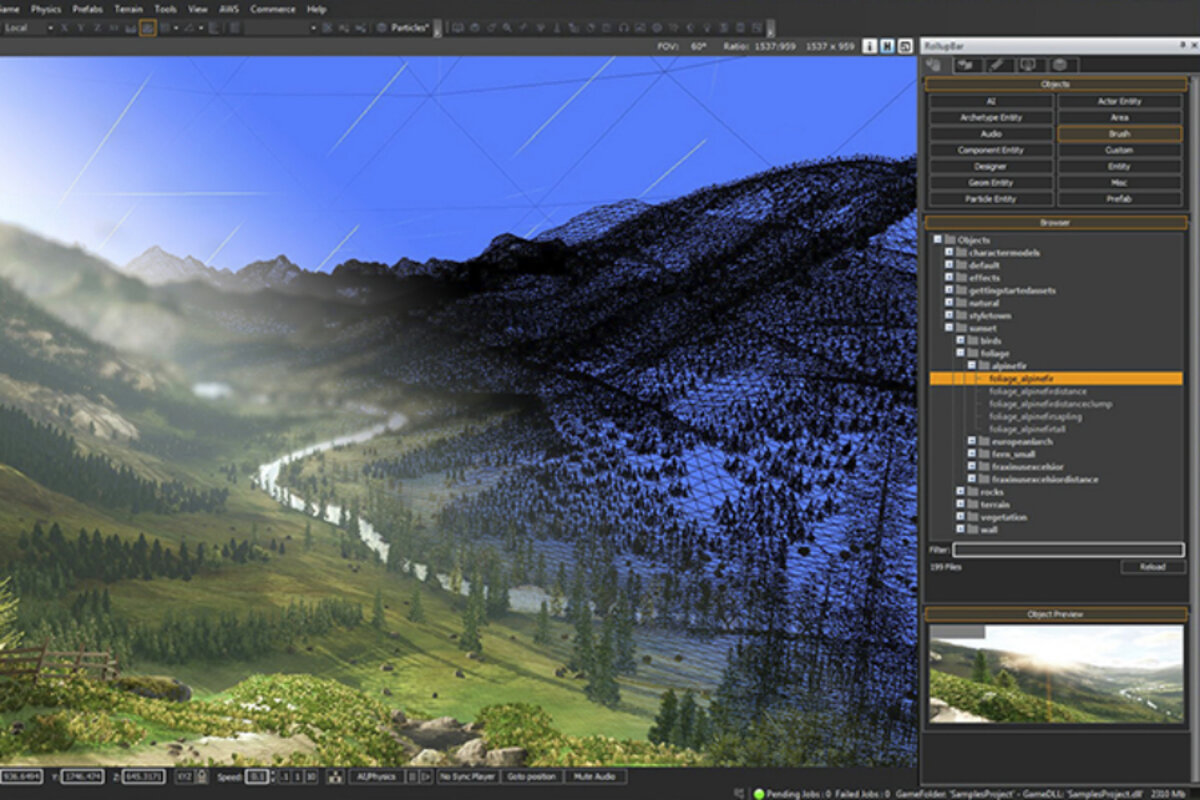This screenshot has height=800, width=1200.
Task: Click the Reload button
Action: pyautogui.click(x=1152, y=567)
